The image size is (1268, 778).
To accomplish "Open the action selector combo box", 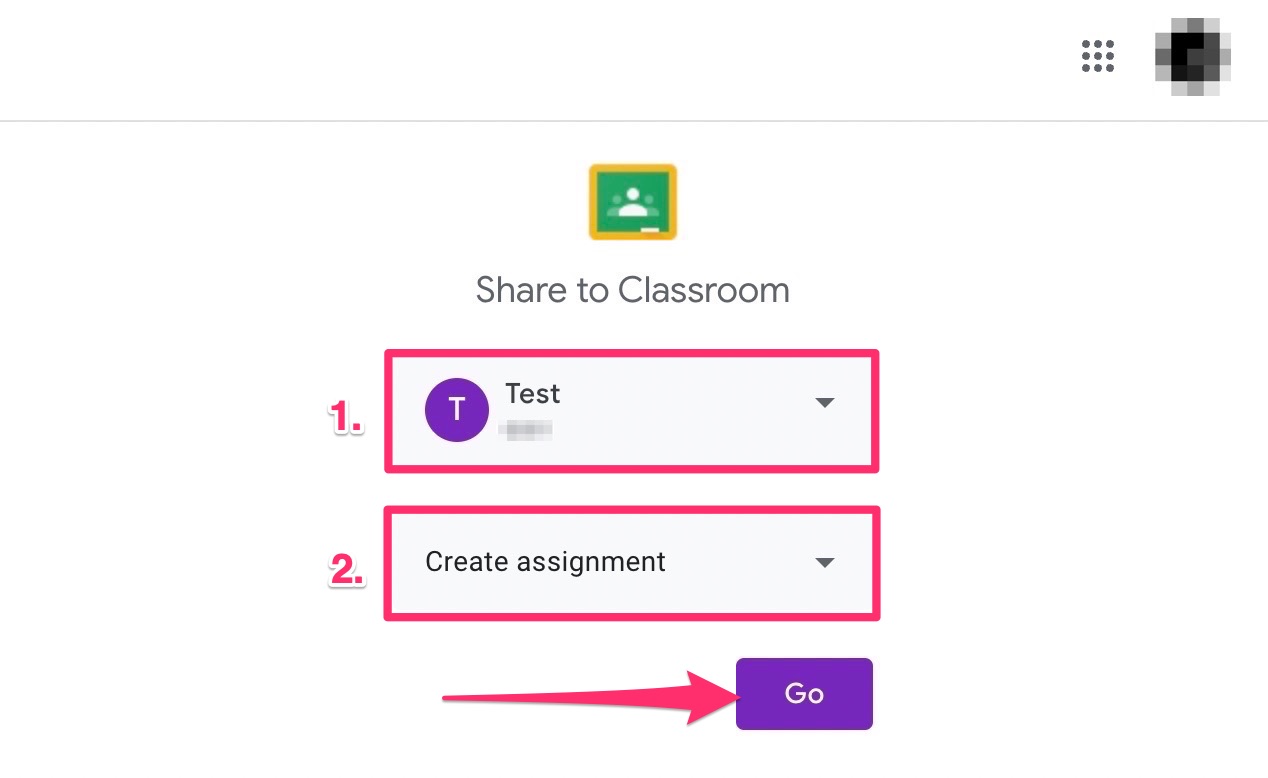I will click(x=632, y=563).
